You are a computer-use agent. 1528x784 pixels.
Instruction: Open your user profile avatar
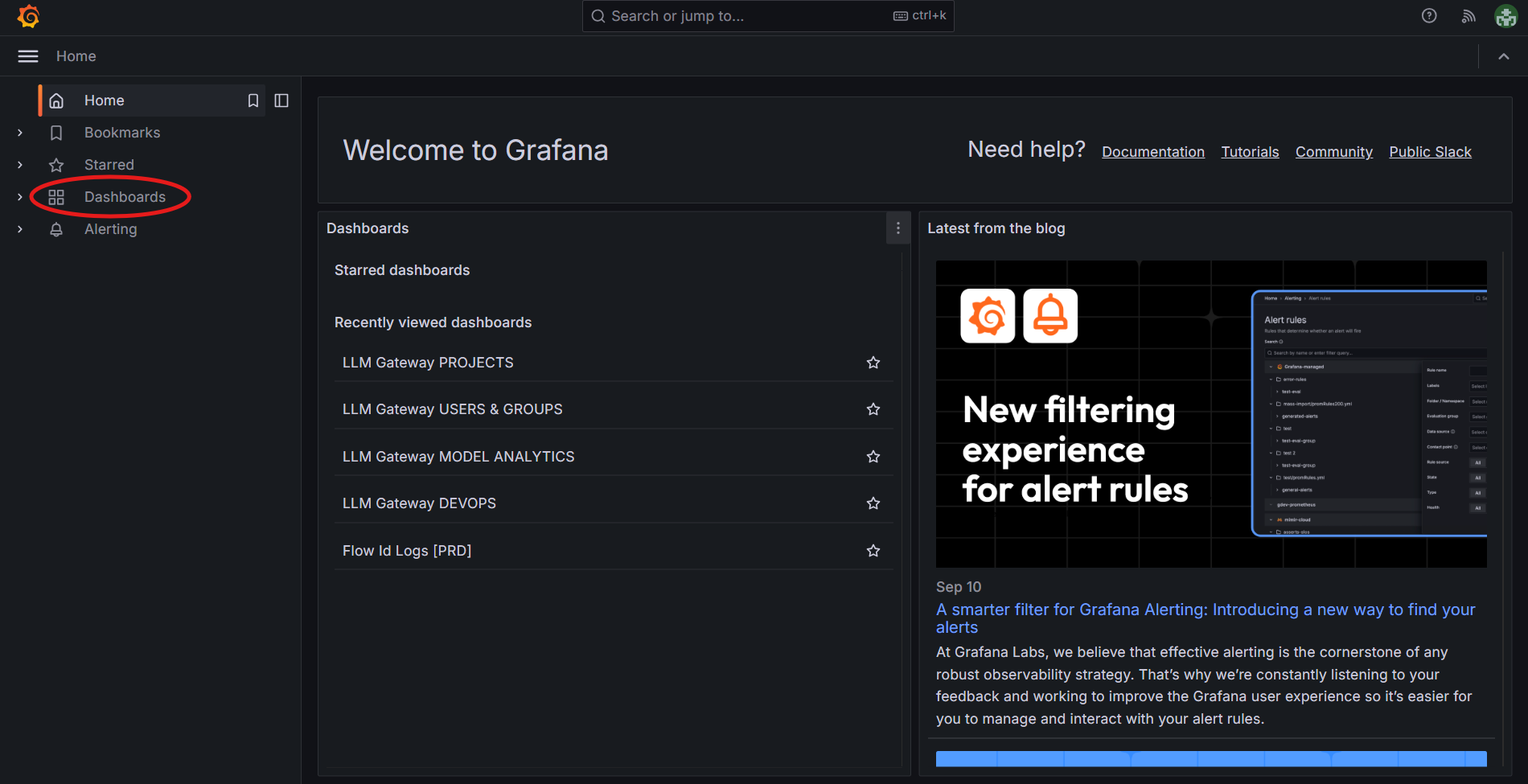(1505, 15)
